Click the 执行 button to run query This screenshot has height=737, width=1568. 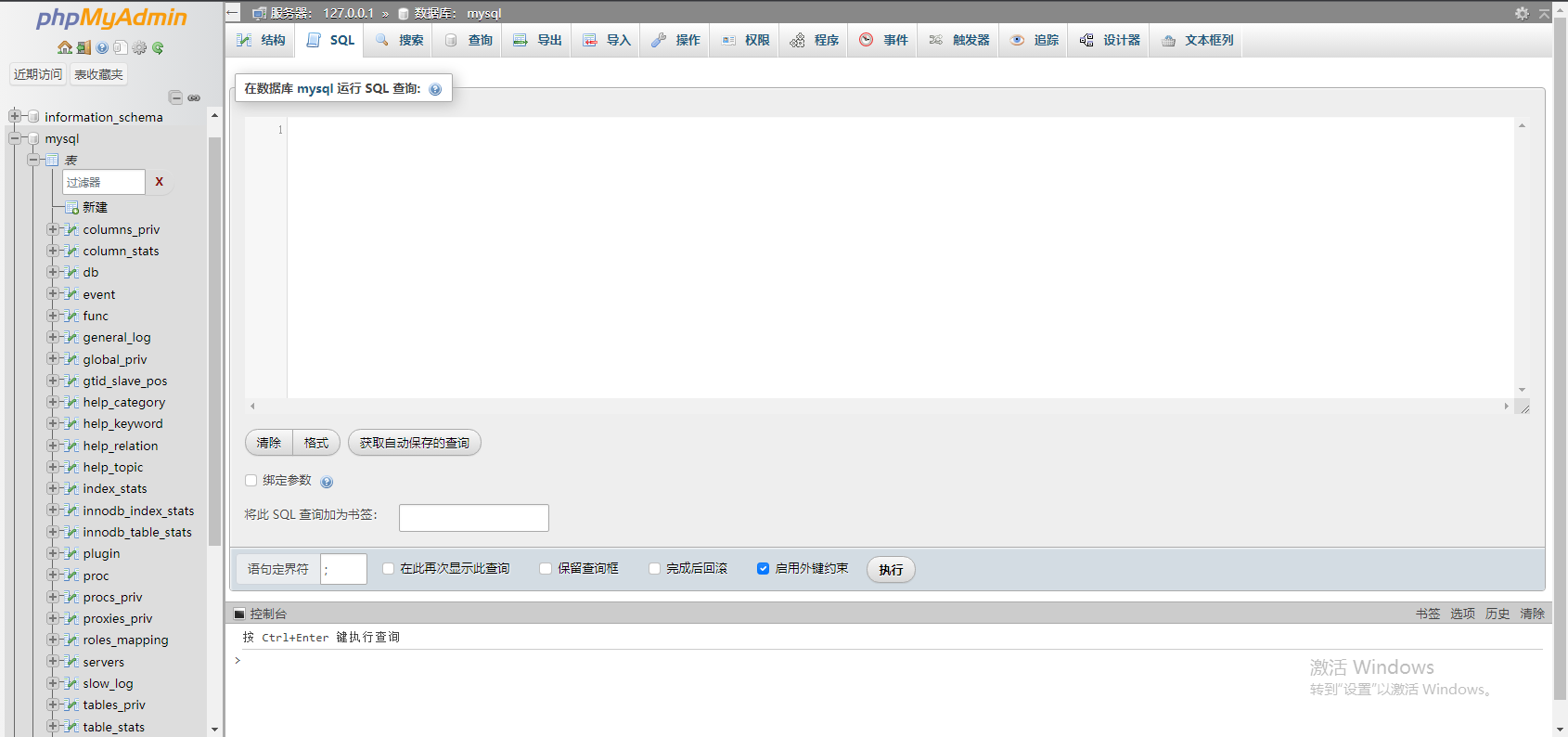(x=891, y=570)
